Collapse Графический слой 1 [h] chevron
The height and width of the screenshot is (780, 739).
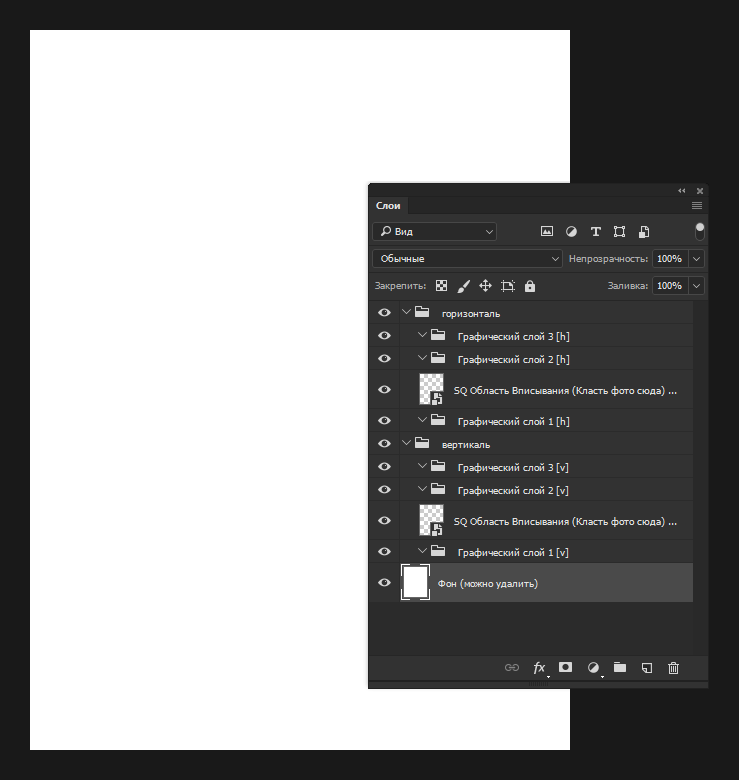[x=422, y=420]
